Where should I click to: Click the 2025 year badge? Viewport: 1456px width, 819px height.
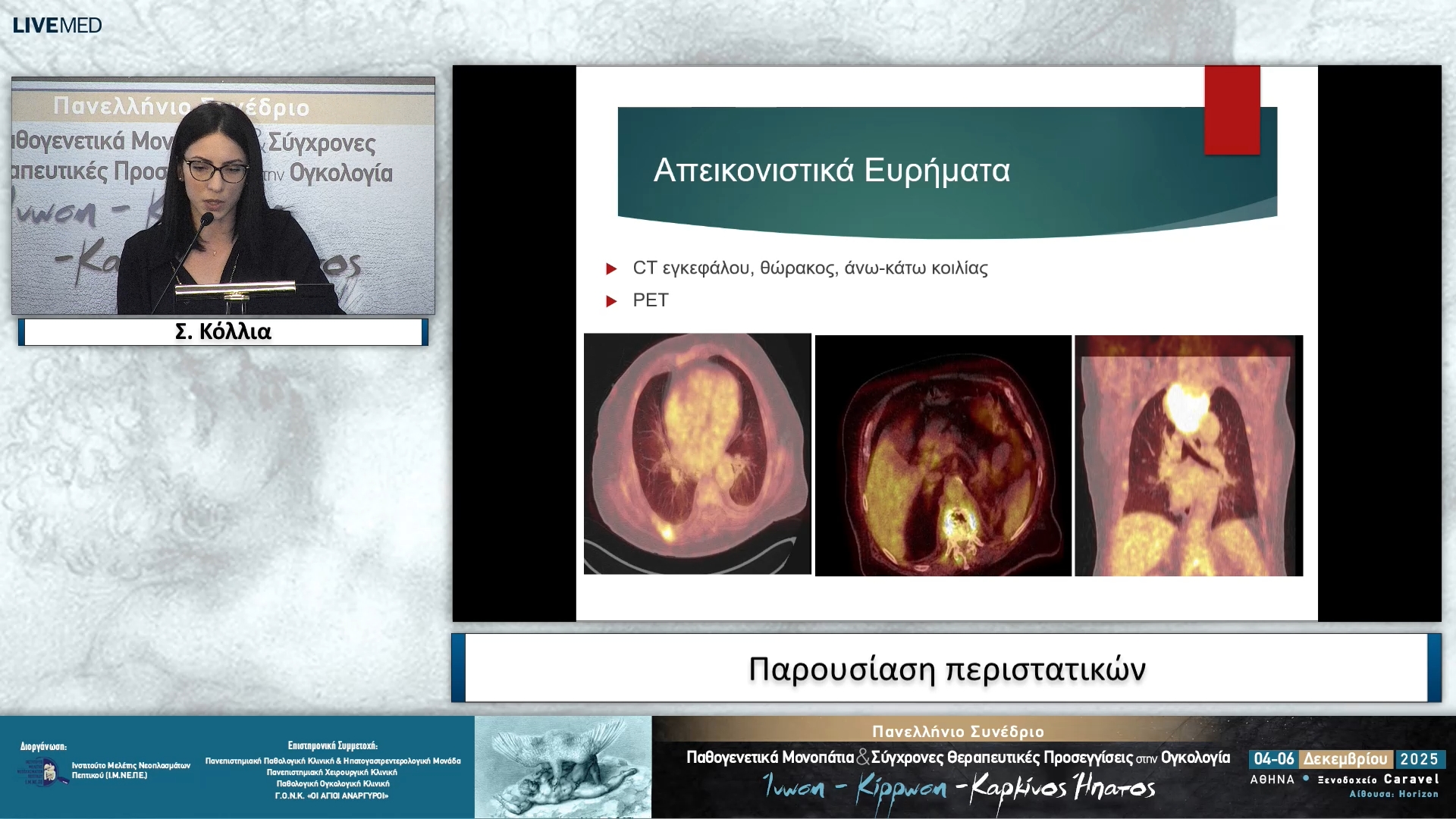pyautogui.click(x=1419, y=759)
